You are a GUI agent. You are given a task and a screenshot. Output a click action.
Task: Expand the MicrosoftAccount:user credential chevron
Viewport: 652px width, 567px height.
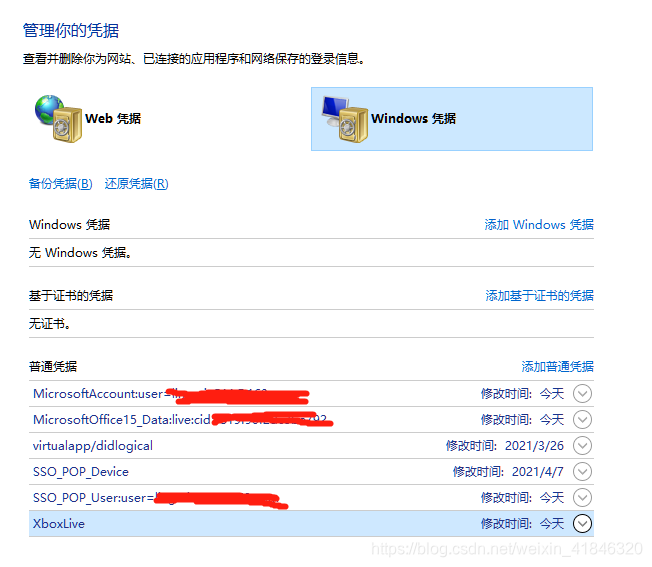582,393
